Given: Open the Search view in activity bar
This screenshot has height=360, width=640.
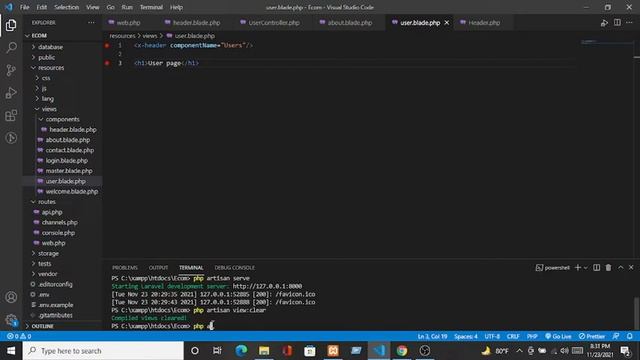Looking at the screenshot, I should (11, 48).
